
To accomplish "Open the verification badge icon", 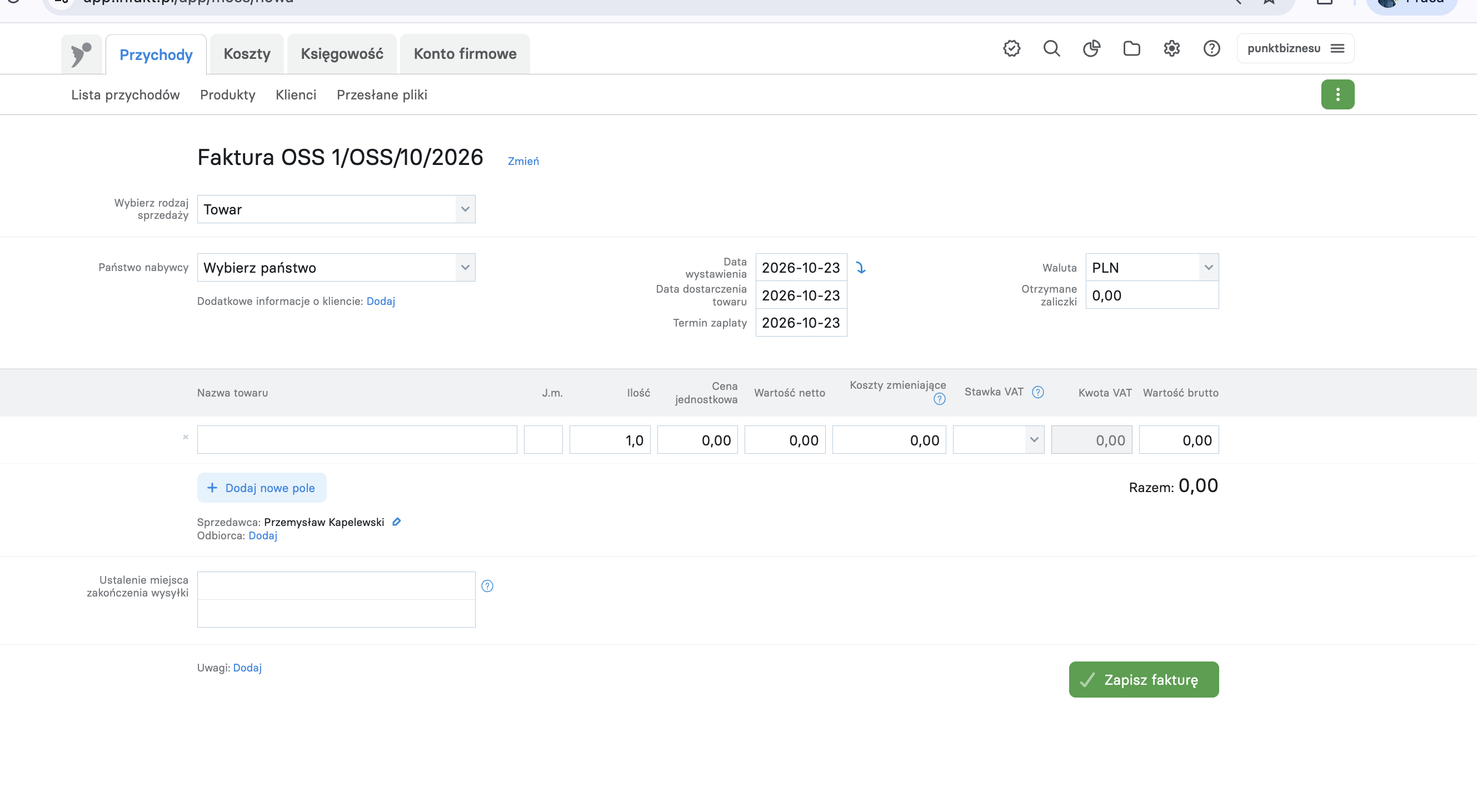I will [1012, 48].
